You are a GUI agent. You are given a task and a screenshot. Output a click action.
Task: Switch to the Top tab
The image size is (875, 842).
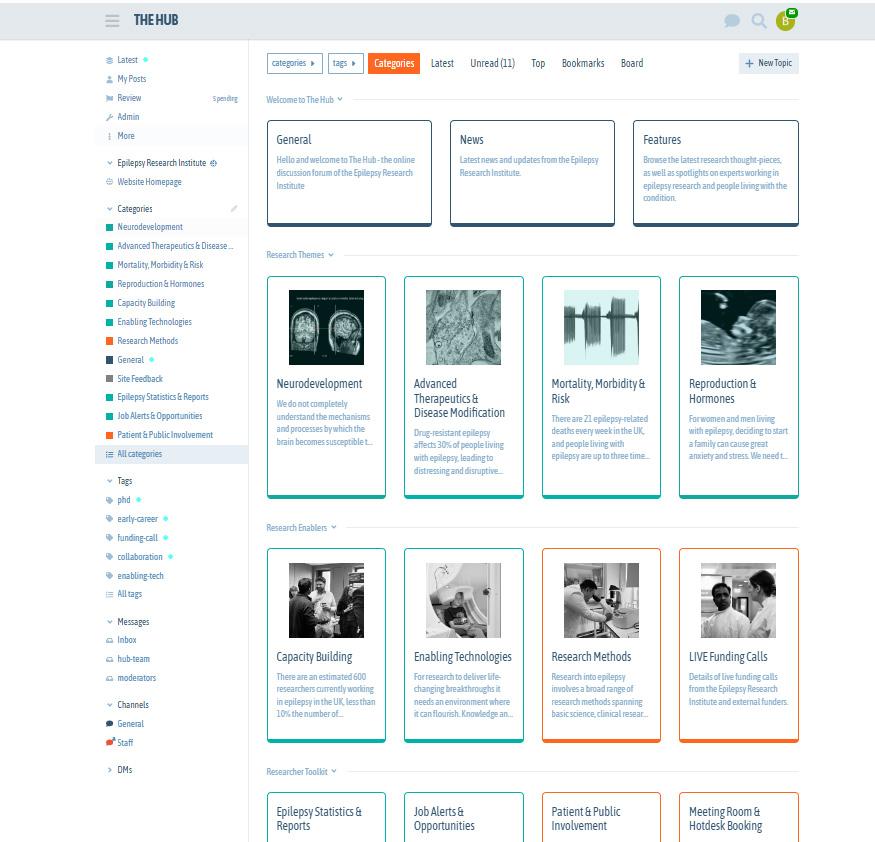pos(538,63)
